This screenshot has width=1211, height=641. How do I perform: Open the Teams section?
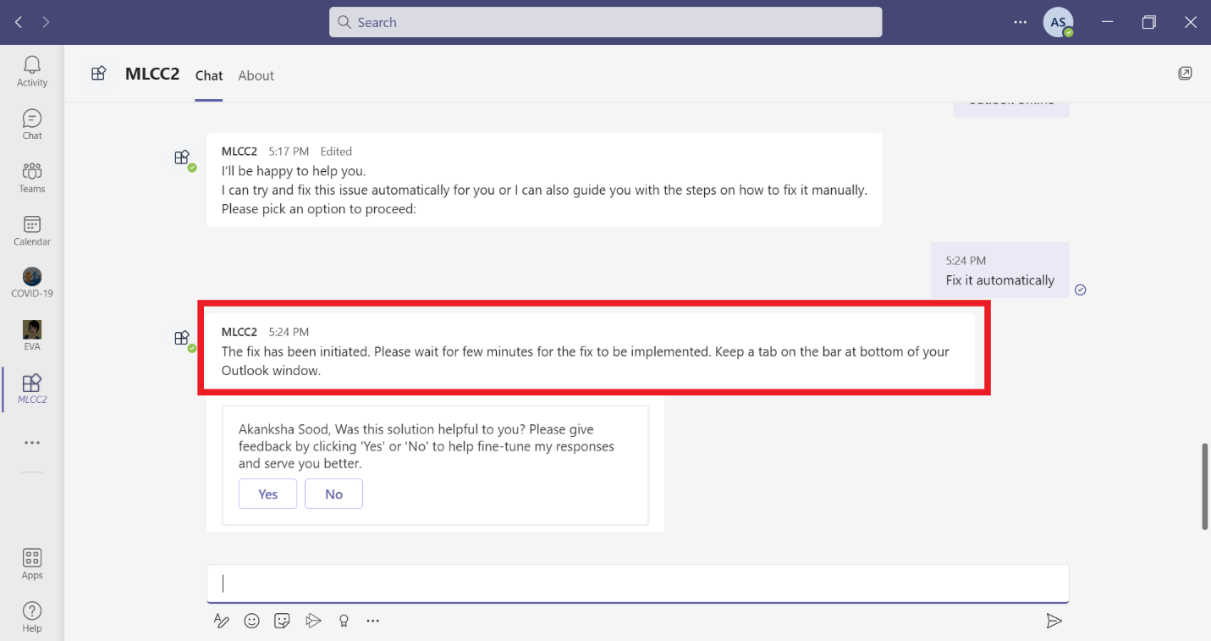click(x=31, y=176)
